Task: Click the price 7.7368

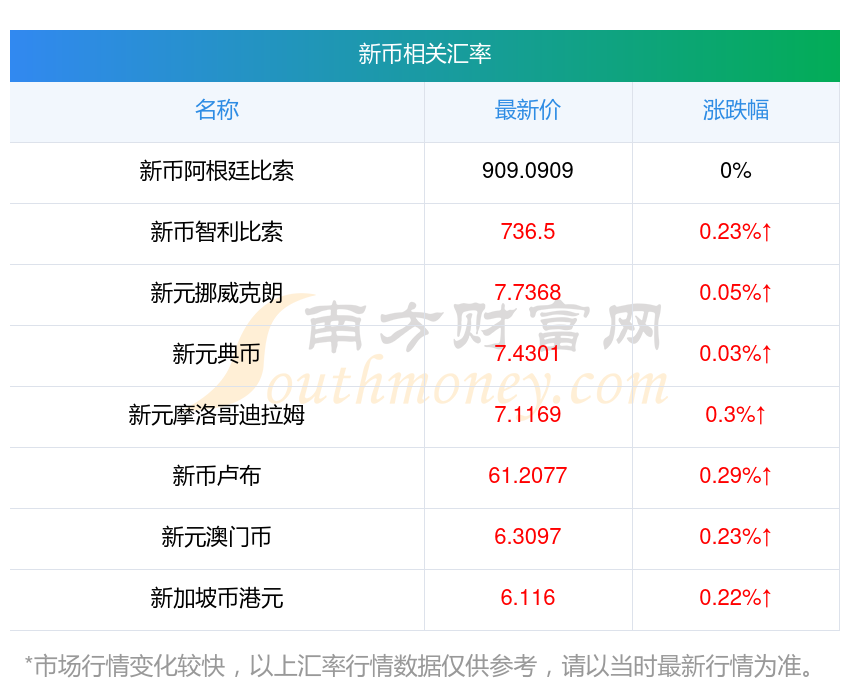Action: click(x=527, y=293)
